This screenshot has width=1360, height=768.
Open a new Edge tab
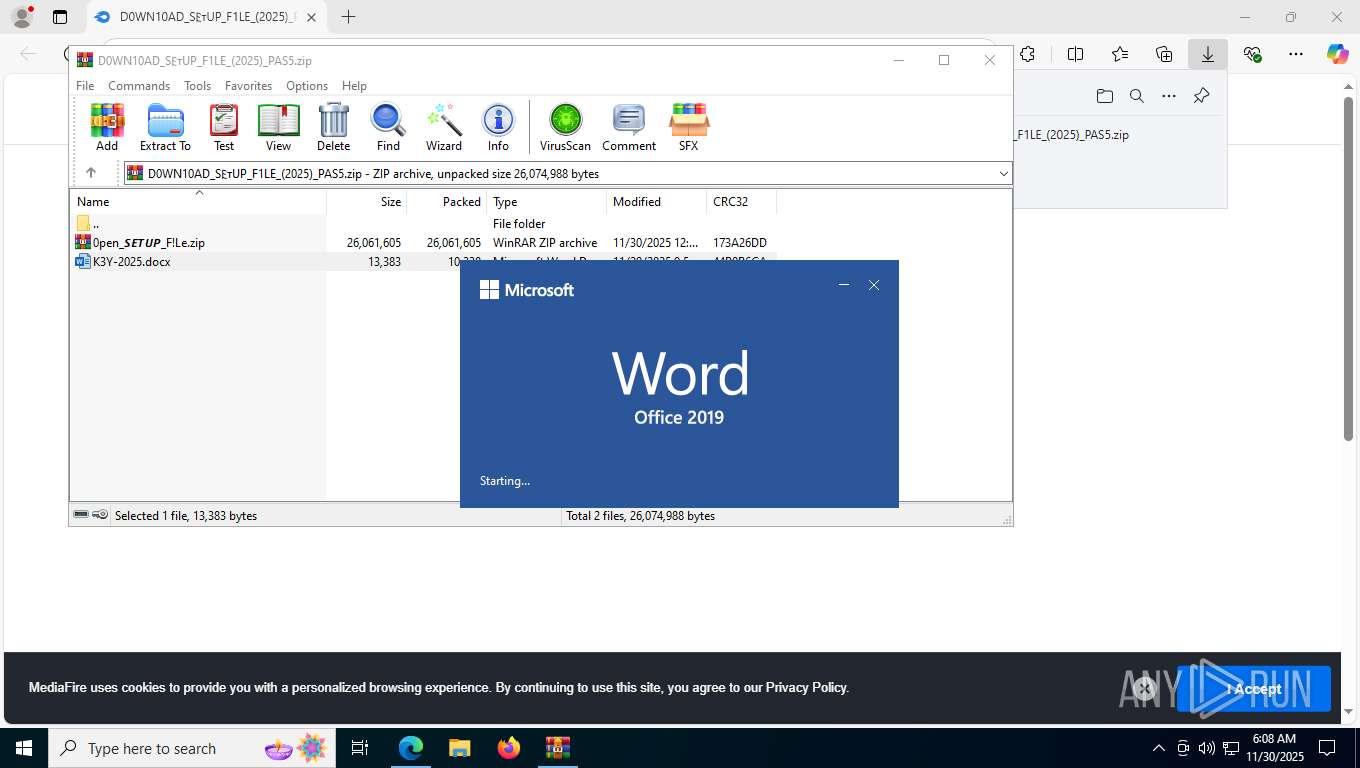(348, 17)
